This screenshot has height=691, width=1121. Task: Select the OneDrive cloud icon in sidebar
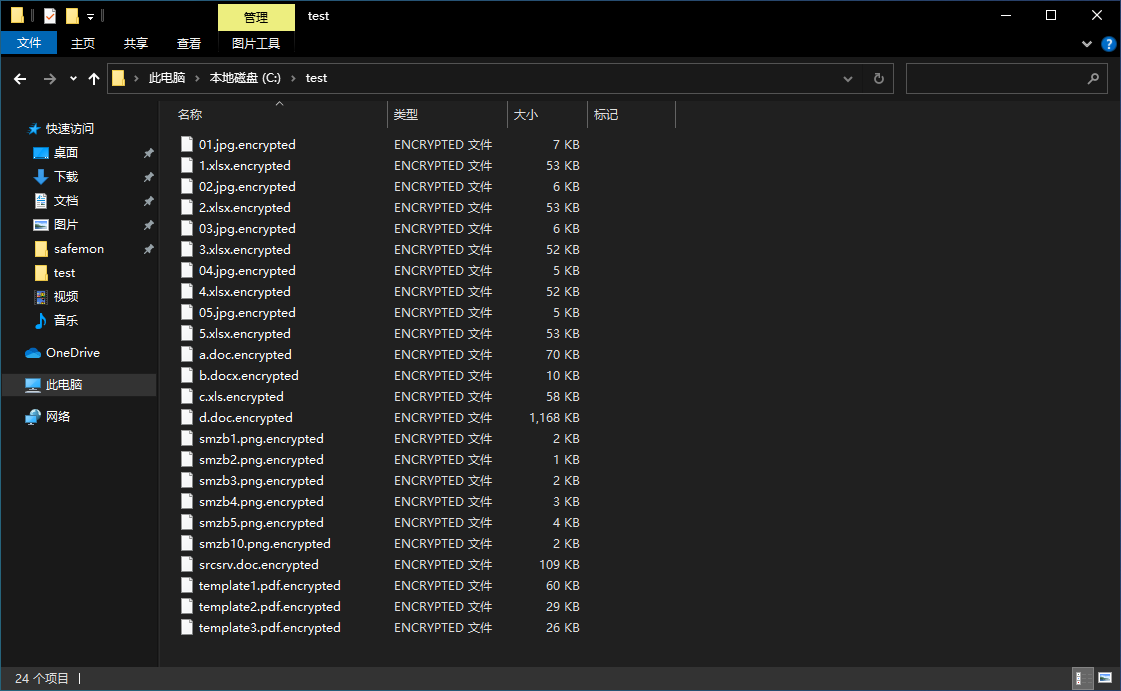pos(33,353)
